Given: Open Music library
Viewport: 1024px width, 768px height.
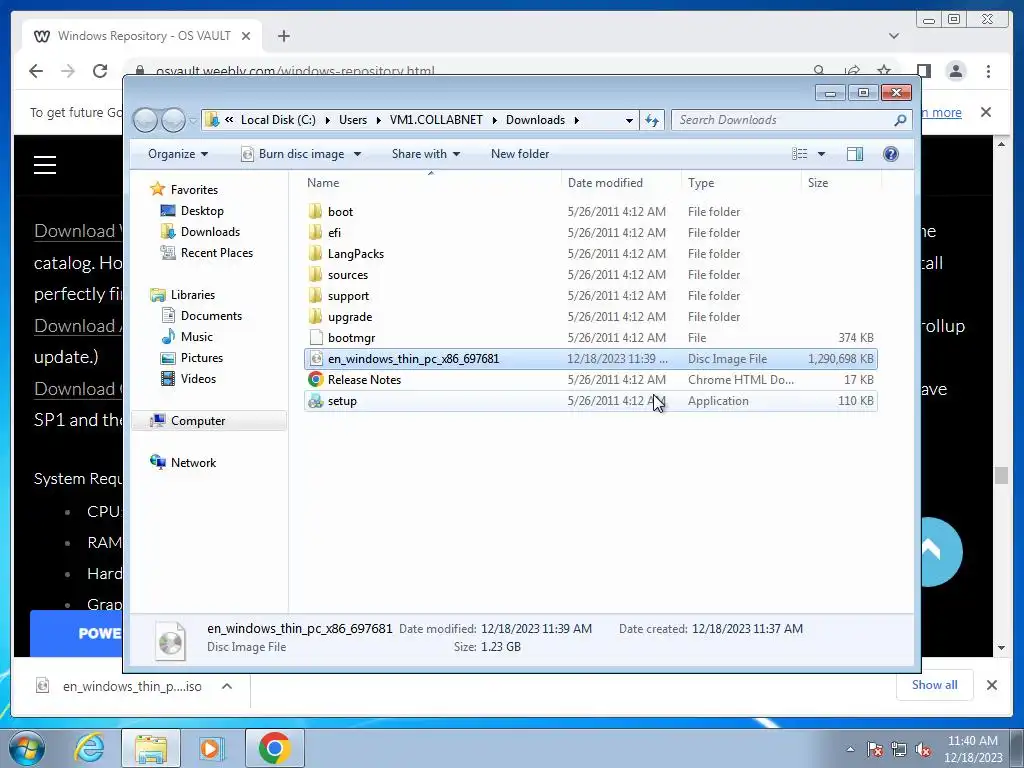Looking at the screenshot, I should pyautogui.click(x=196, y=336).
